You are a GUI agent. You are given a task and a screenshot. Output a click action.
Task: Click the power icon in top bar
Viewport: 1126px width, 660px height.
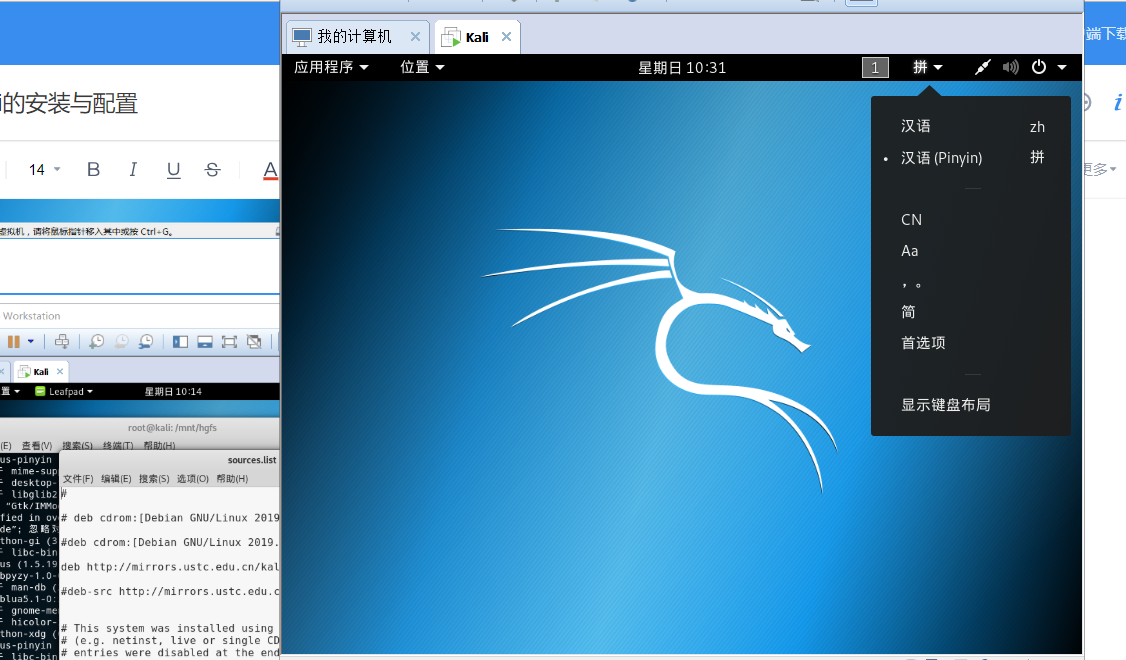pos(1038,67)
